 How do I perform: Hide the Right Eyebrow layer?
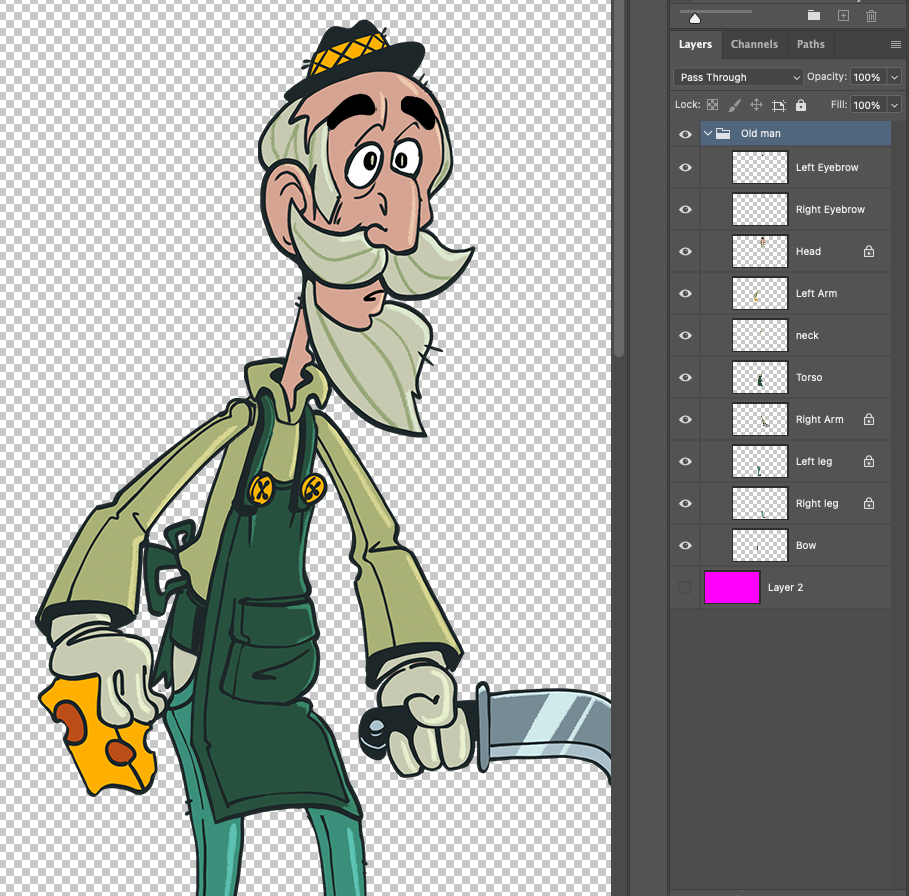(685, 209)
